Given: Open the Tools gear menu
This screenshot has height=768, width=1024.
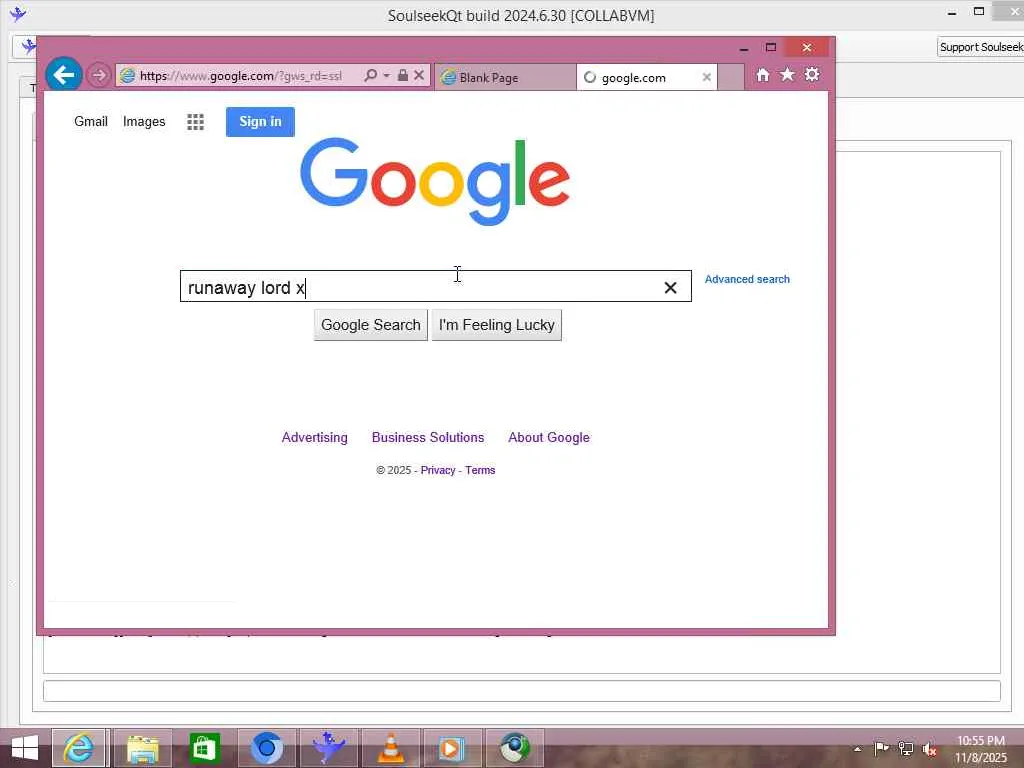Looking at the screenshot, I should click(812, 74).
